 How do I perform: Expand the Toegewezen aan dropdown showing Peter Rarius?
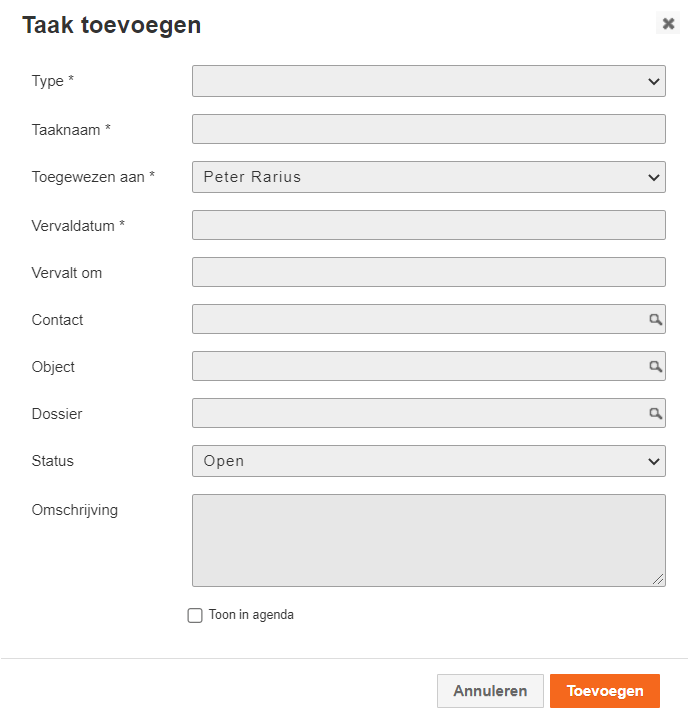pyautogui.click(x=429, y=177)
